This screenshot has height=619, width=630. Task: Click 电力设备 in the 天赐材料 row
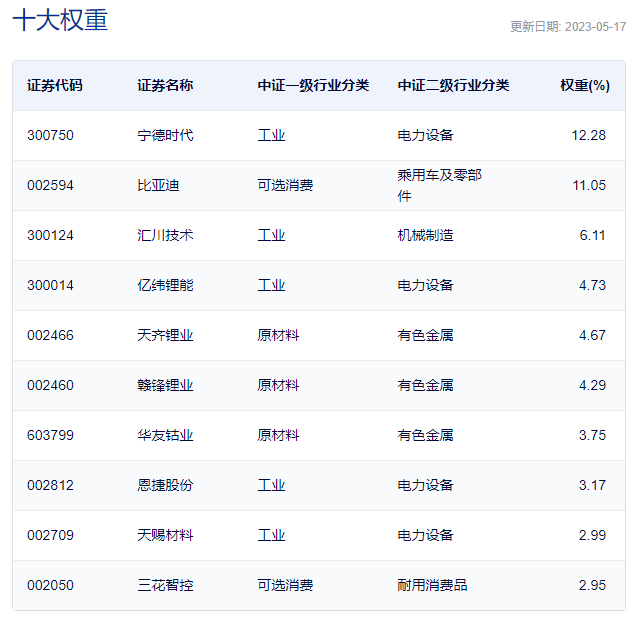pyautogui.click(x=425, y=535)
